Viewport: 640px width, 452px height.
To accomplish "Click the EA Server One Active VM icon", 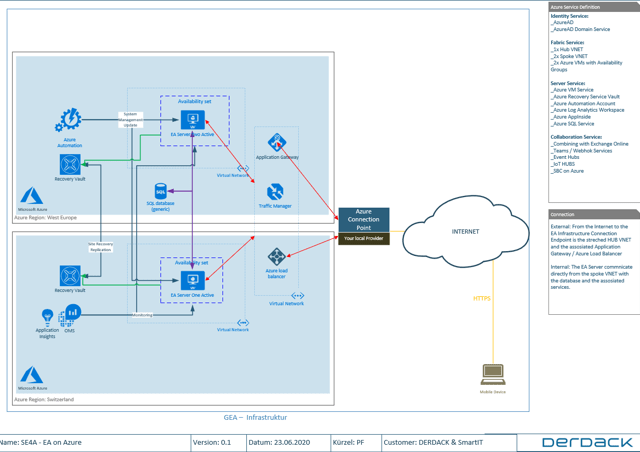I will 193,281.
